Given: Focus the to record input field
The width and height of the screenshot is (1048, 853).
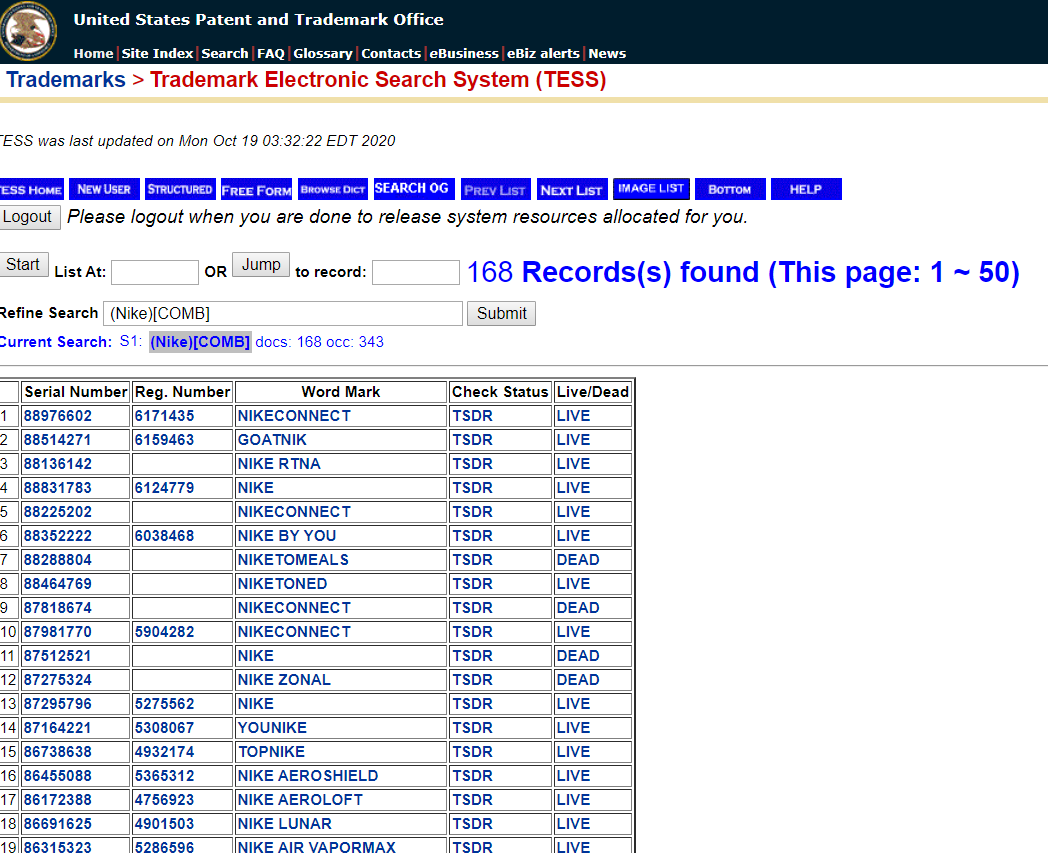Looking at the screenshot, I should click(416, 272).
